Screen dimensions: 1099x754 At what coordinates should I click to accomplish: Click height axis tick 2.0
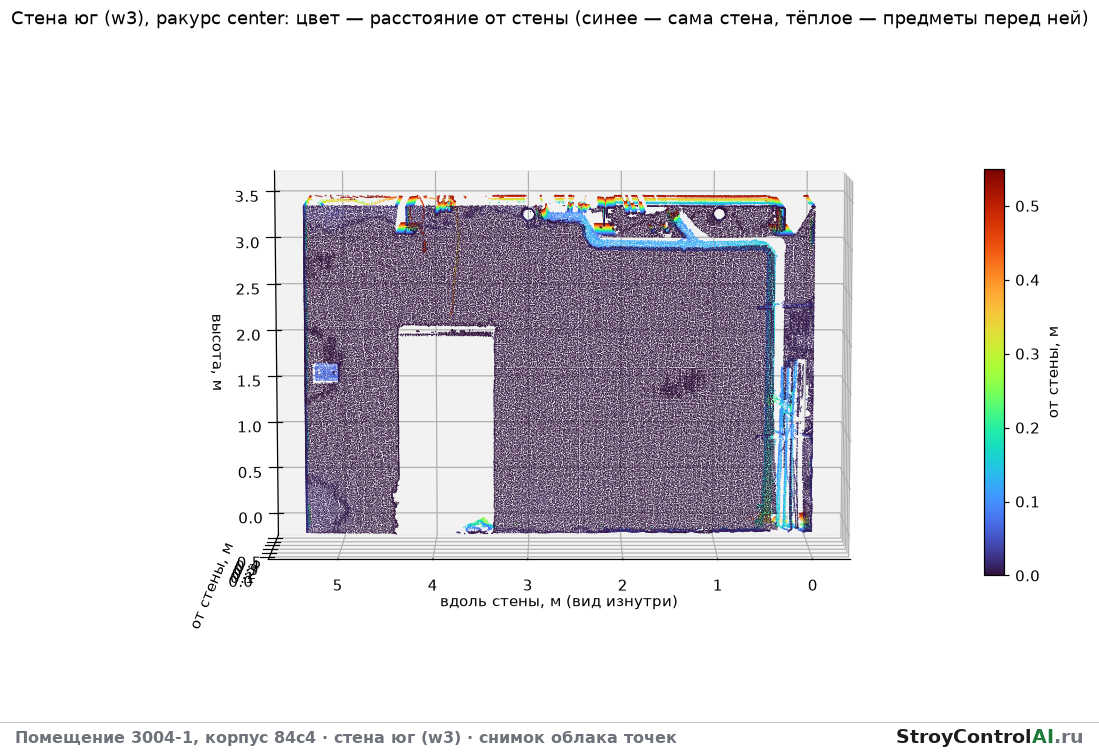(x=249, y=335)
